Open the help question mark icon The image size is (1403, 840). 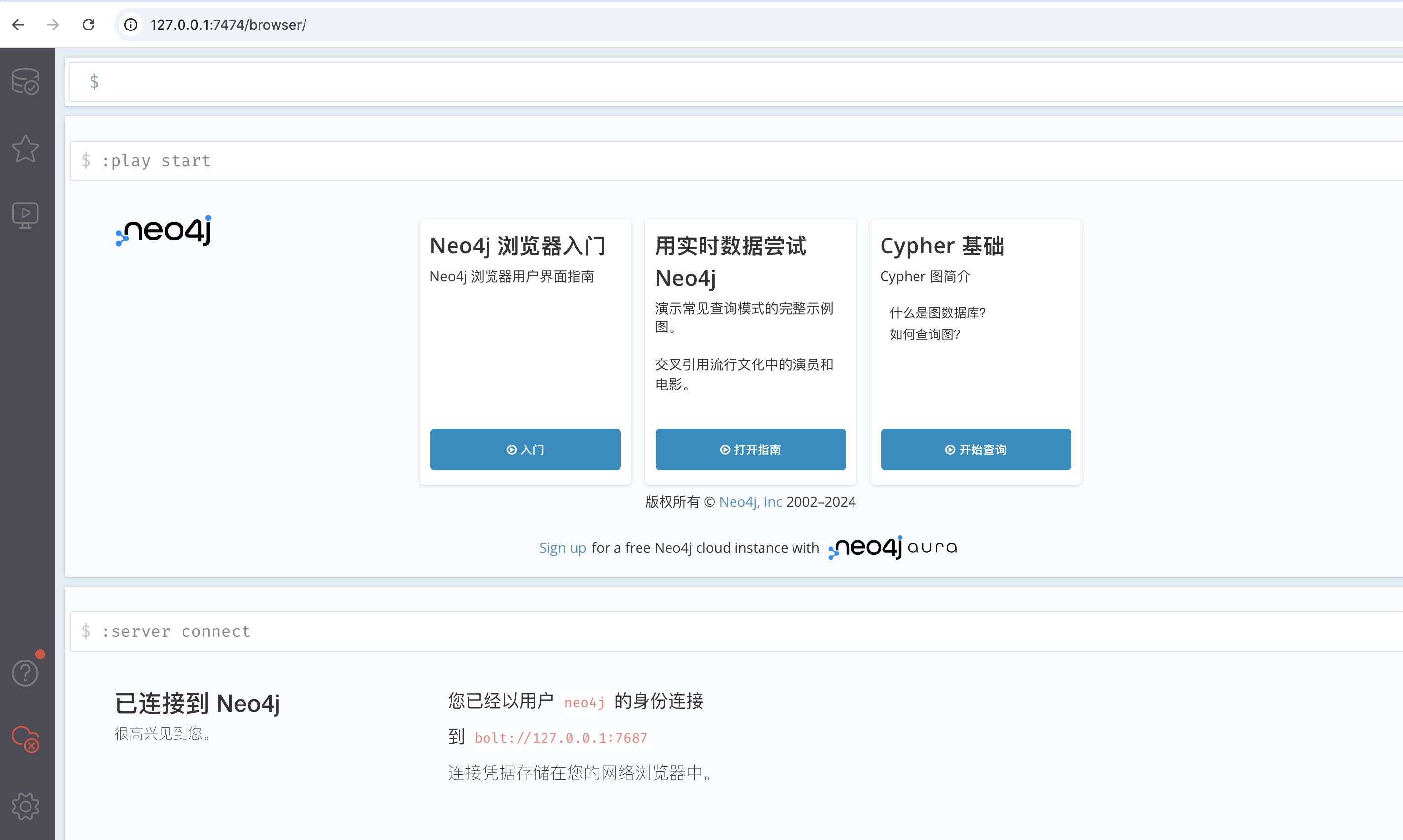tap(26, 672)
